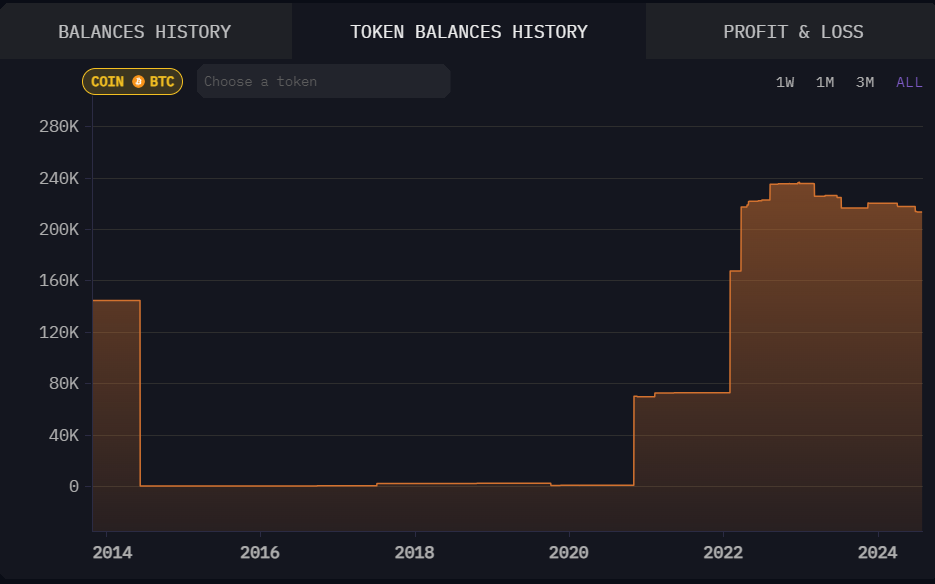Click the 280K y-axis label
This screenshot has width=935, height=584.
(59, 126)
